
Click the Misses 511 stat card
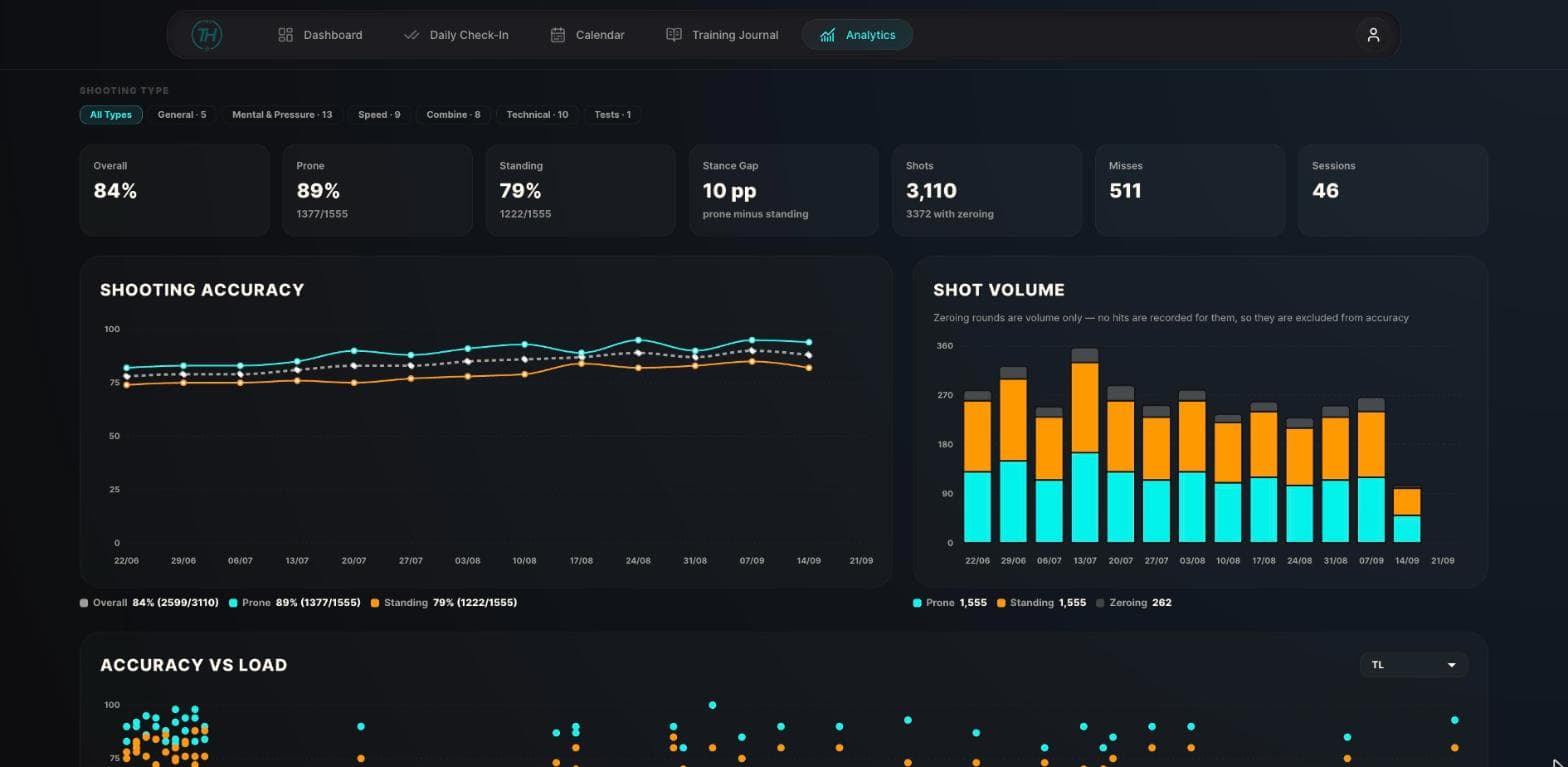coord(1189,190)
